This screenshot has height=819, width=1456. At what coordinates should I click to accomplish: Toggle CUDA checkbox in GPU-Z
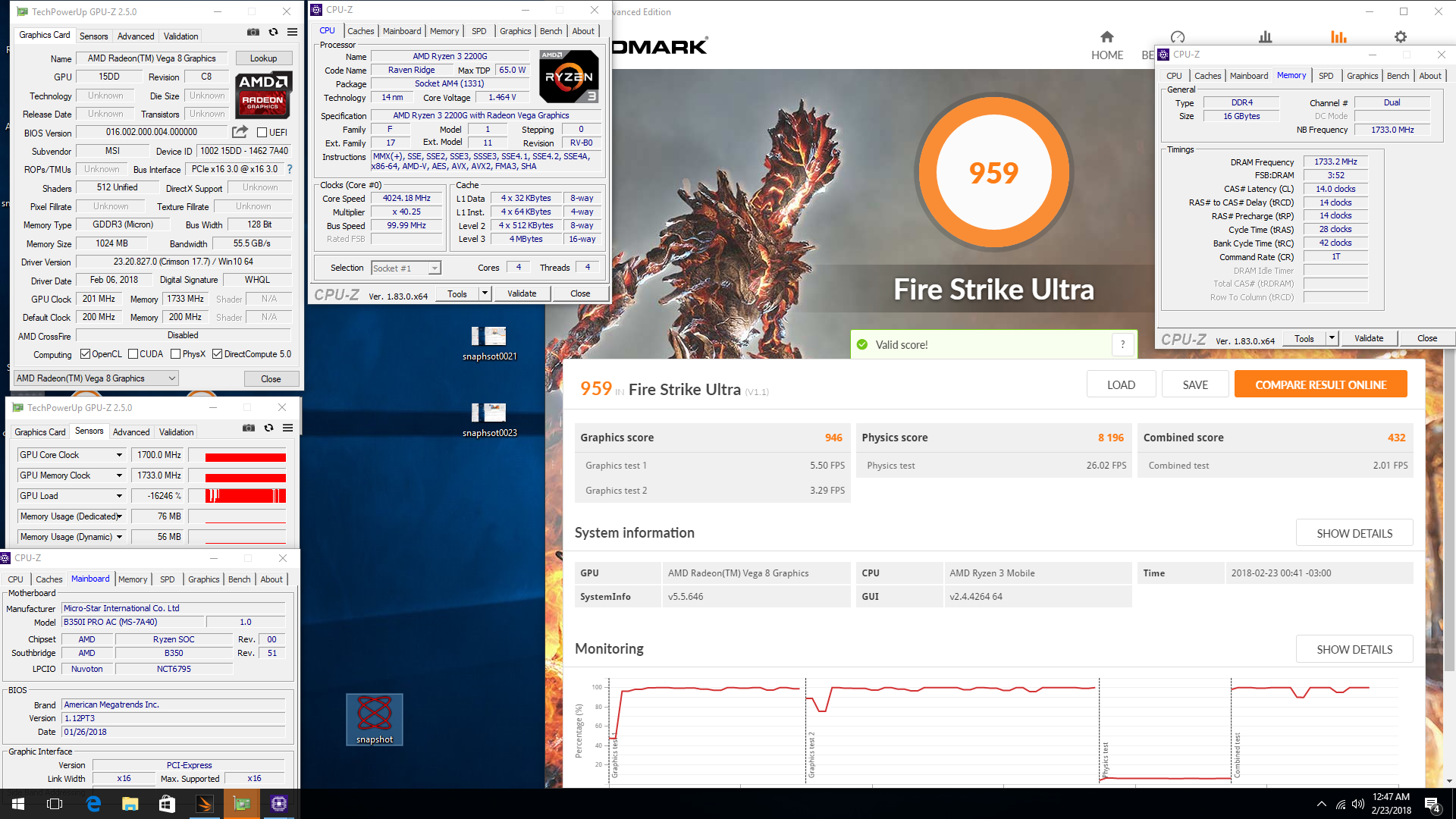coord(133,354)
